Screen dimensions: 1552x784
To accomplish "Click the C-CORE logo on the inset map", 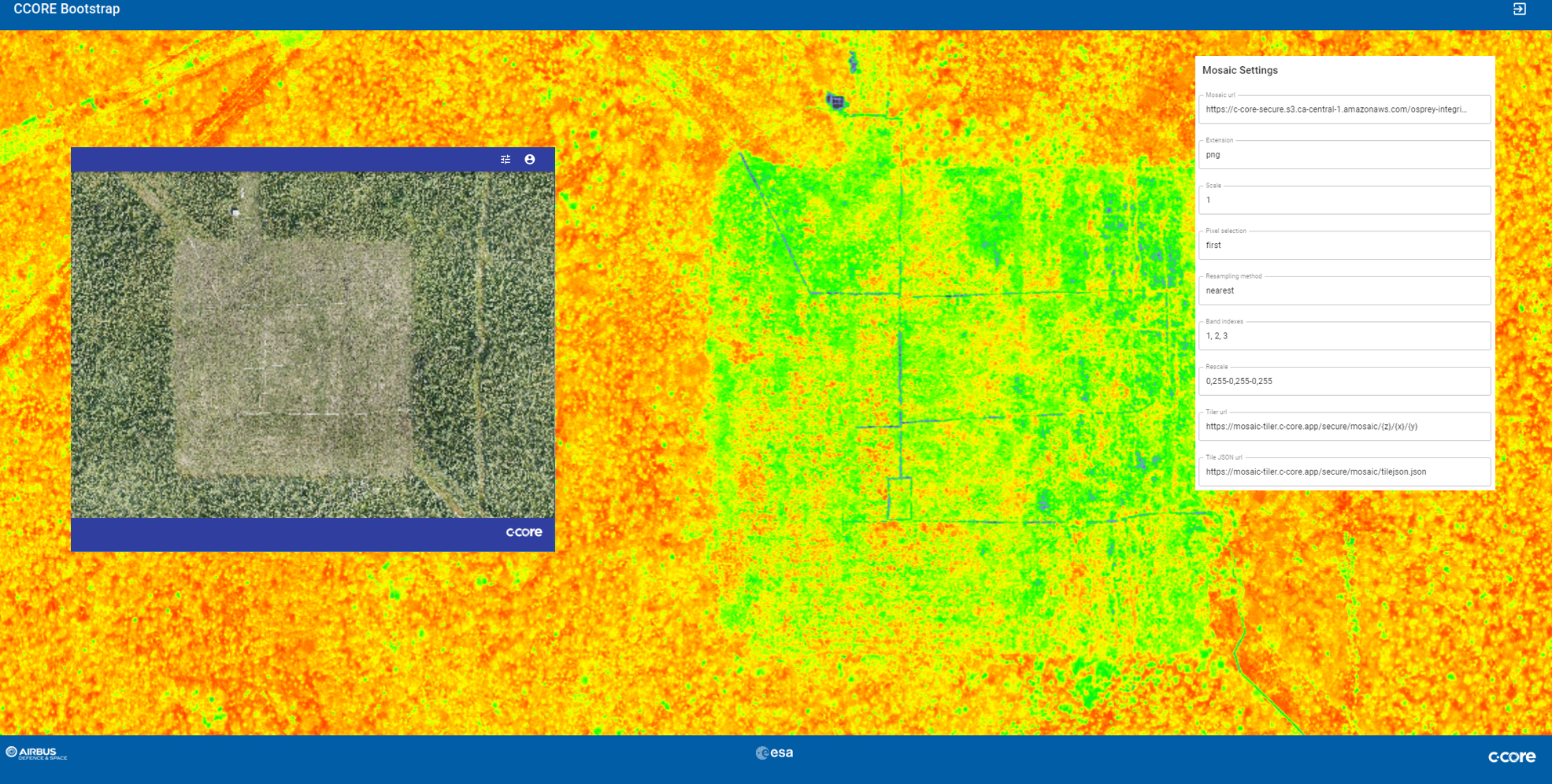I will 524,532.
